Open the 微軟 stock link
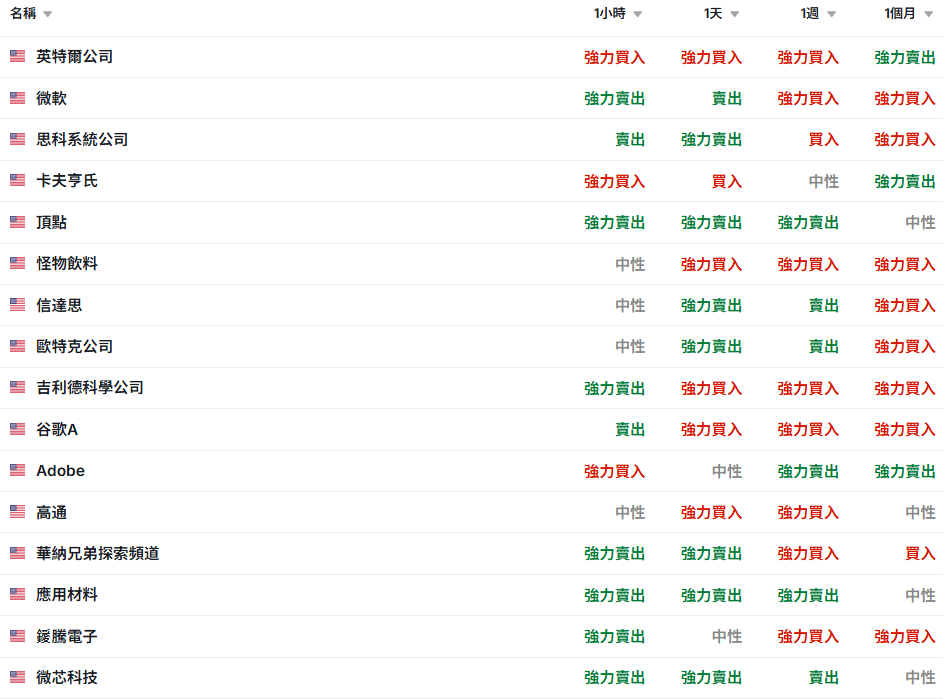947x699 pixels. (51, 98)
